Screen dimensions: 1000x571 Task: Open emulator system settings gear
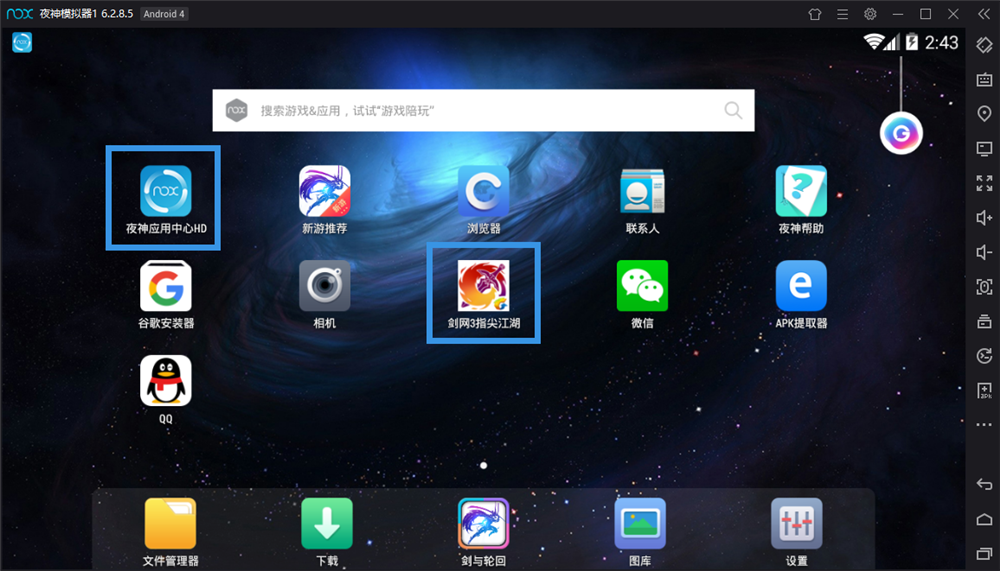tap(870, 14)
